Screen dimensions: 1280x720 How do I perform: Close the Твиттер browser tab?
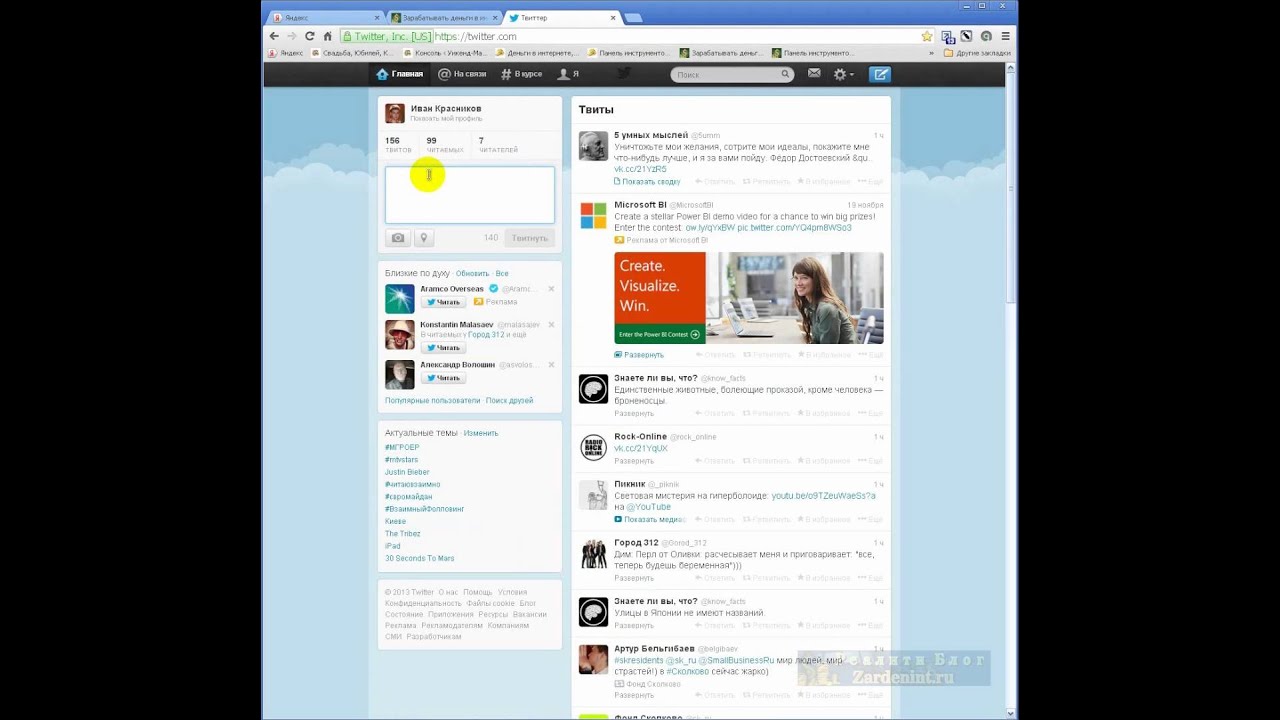[x=613, y=18]
